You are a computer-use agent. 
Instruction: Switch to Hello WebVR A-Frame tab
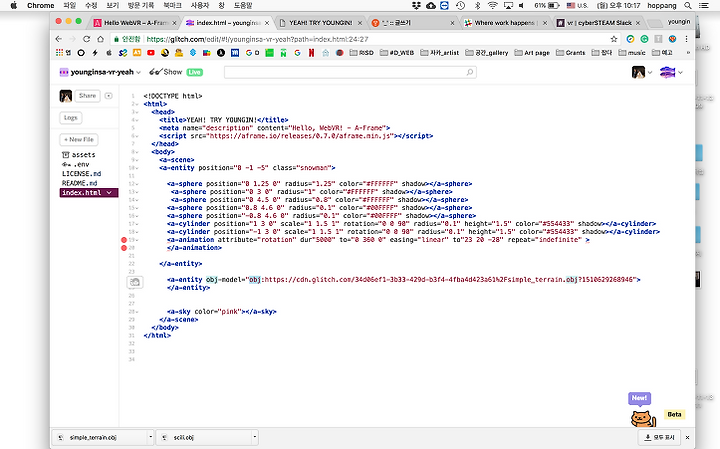(135, 22)
